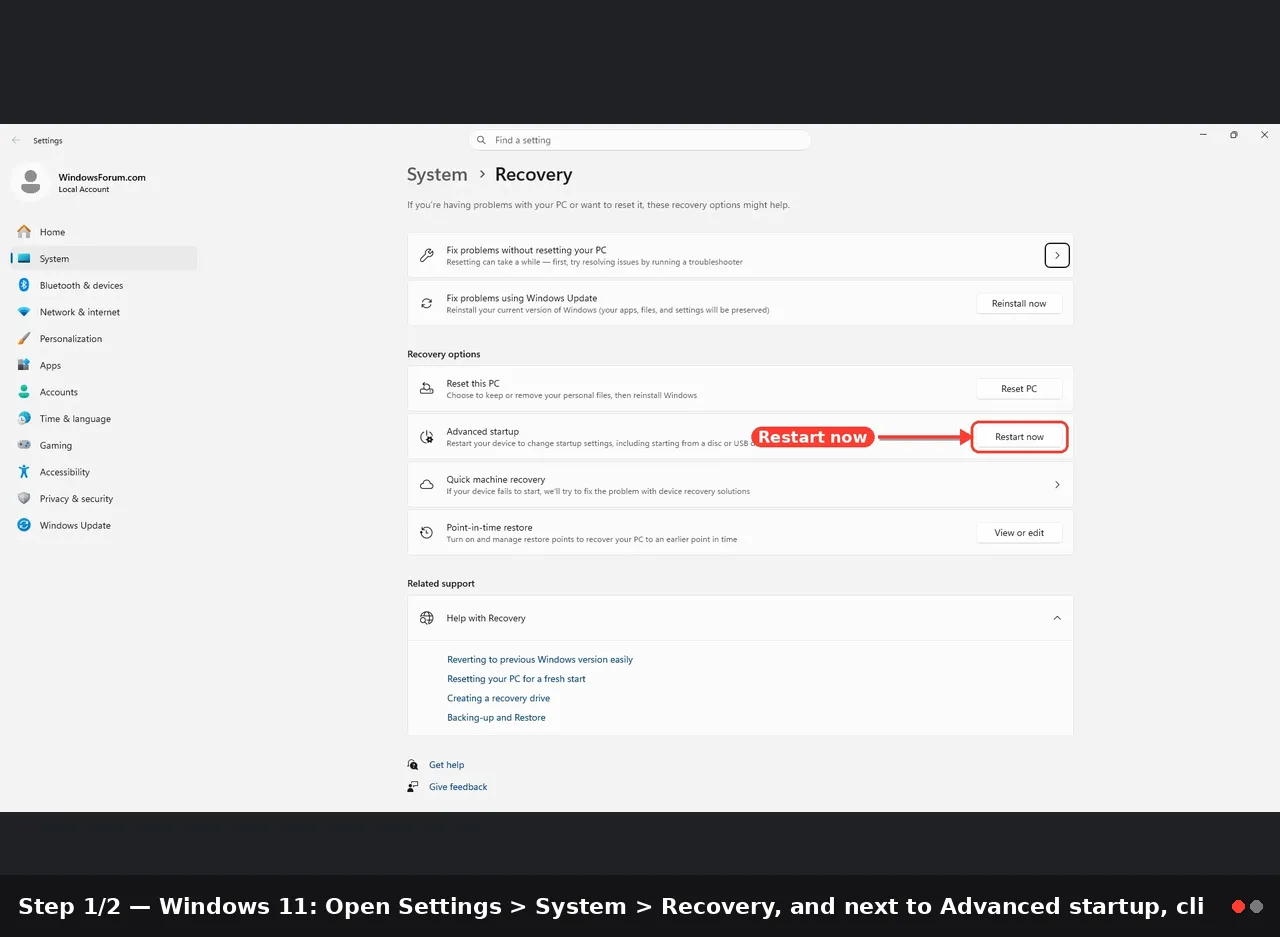Image resolution: width=1280 pixels, height=937 pixels.
Task: Click the Reinstall now button
Action: (x=1019, y=304)
